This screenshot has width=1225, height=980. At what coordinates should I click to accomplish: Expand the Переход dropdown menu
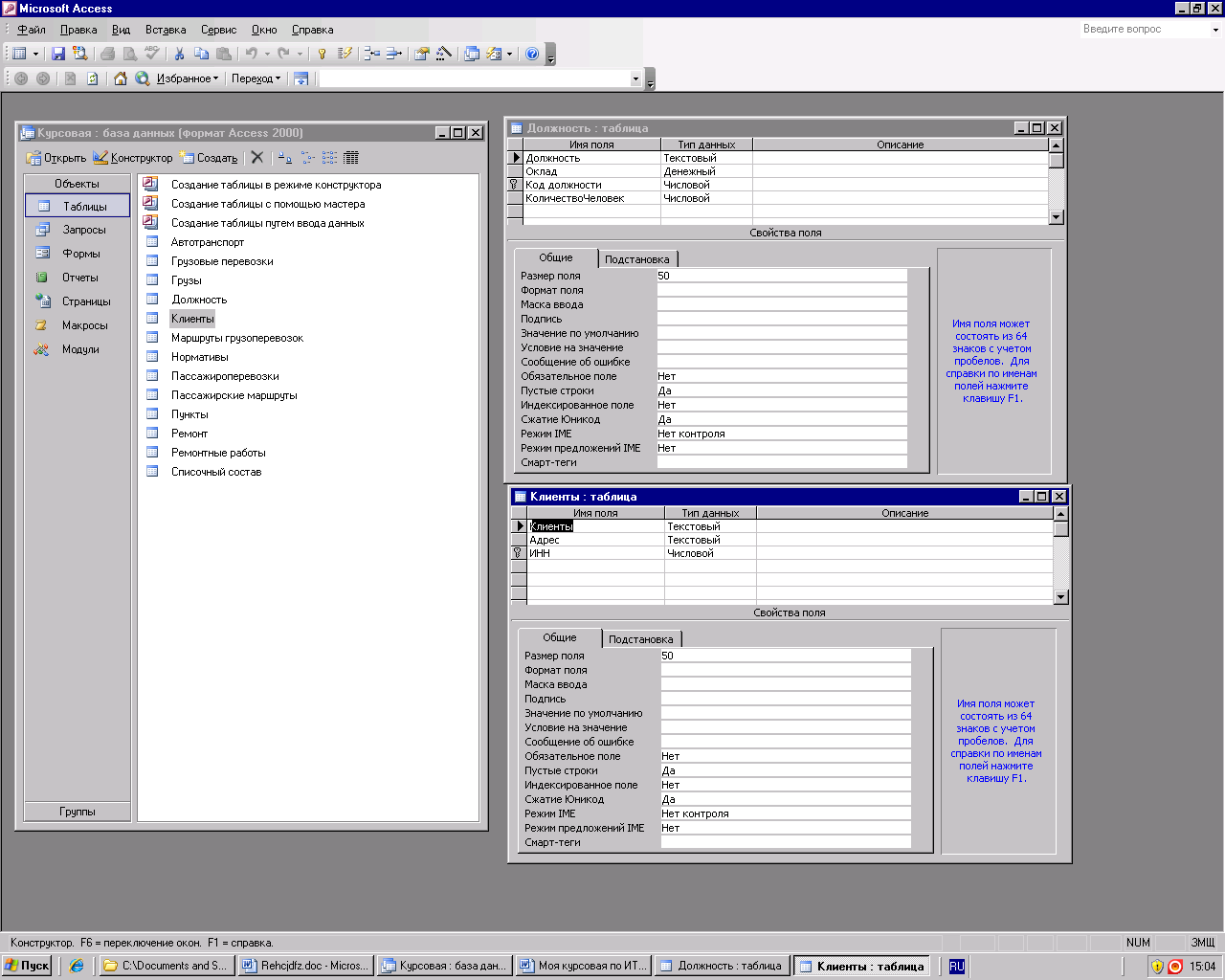pos(256,78)
